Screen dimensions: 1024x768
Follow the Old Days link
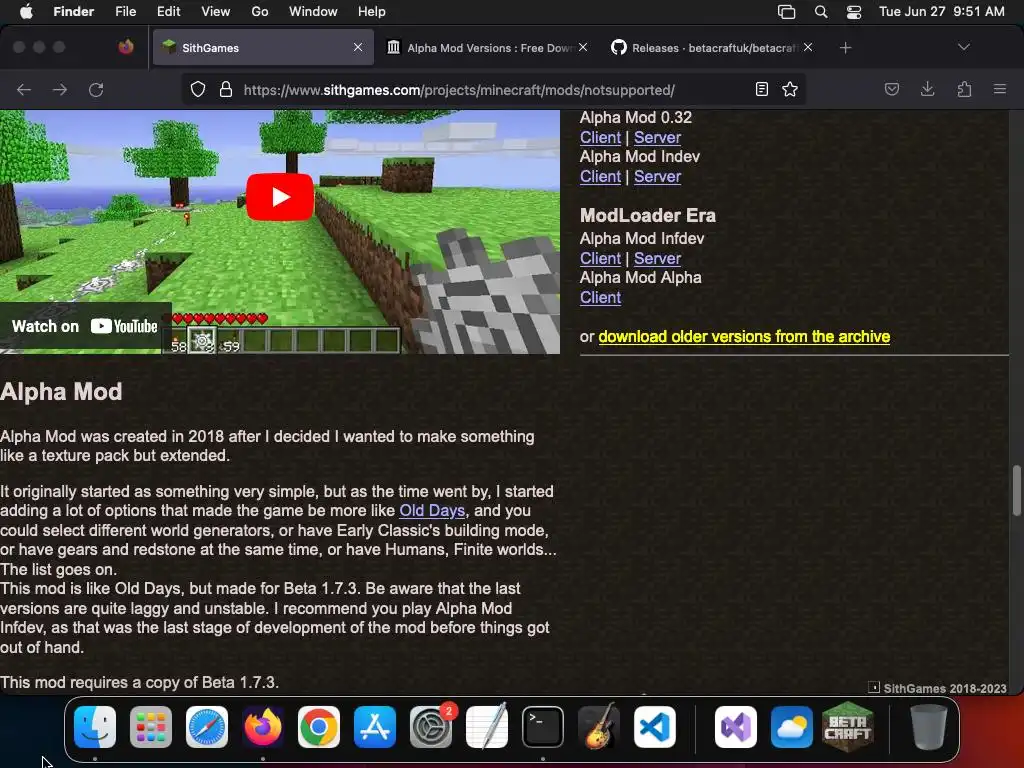432,511
